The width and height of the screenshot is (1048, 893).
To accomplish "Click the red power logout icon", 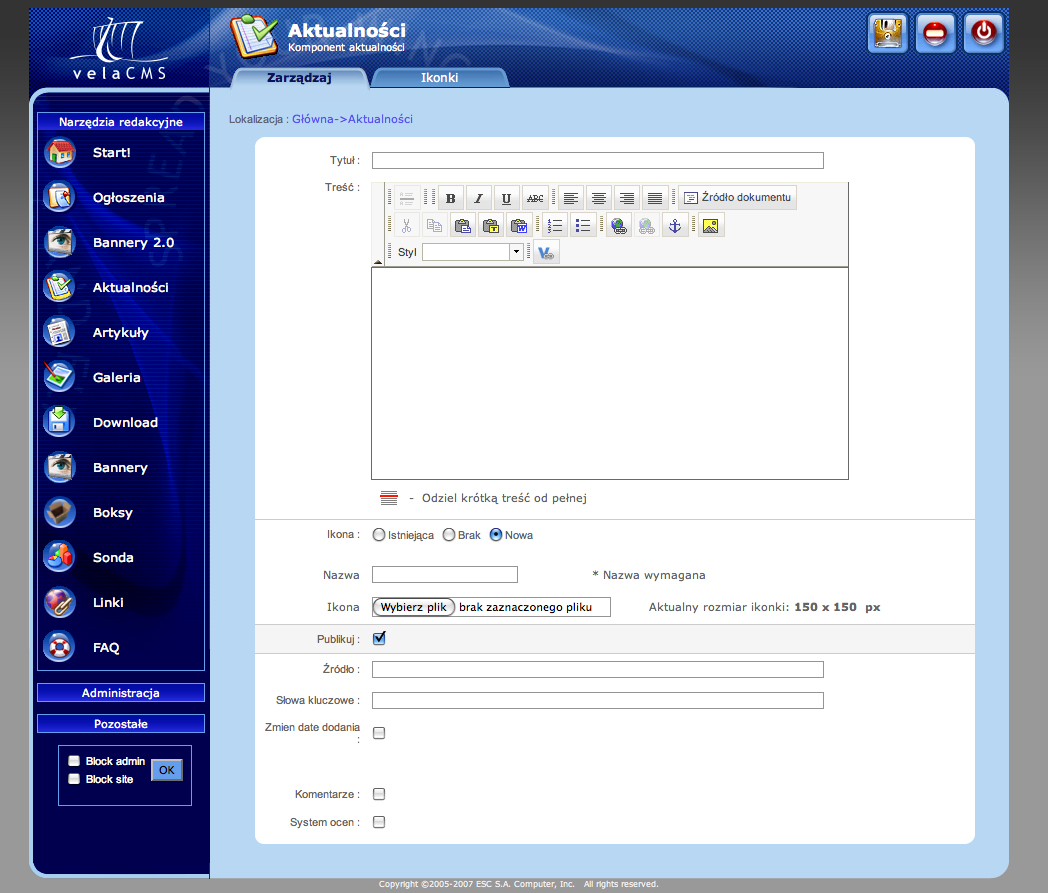I will (x=983, y=33).
